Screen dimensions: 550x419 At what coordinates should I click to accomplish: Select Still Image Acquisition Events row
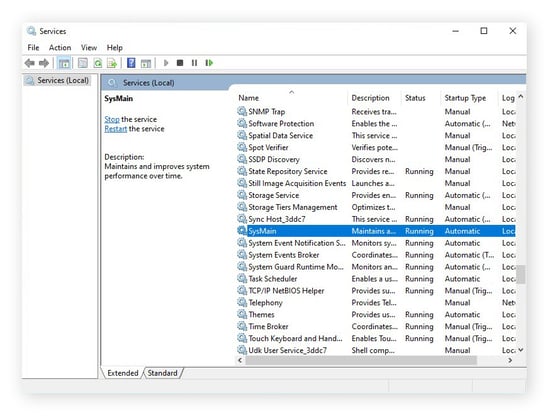(376, 183)
